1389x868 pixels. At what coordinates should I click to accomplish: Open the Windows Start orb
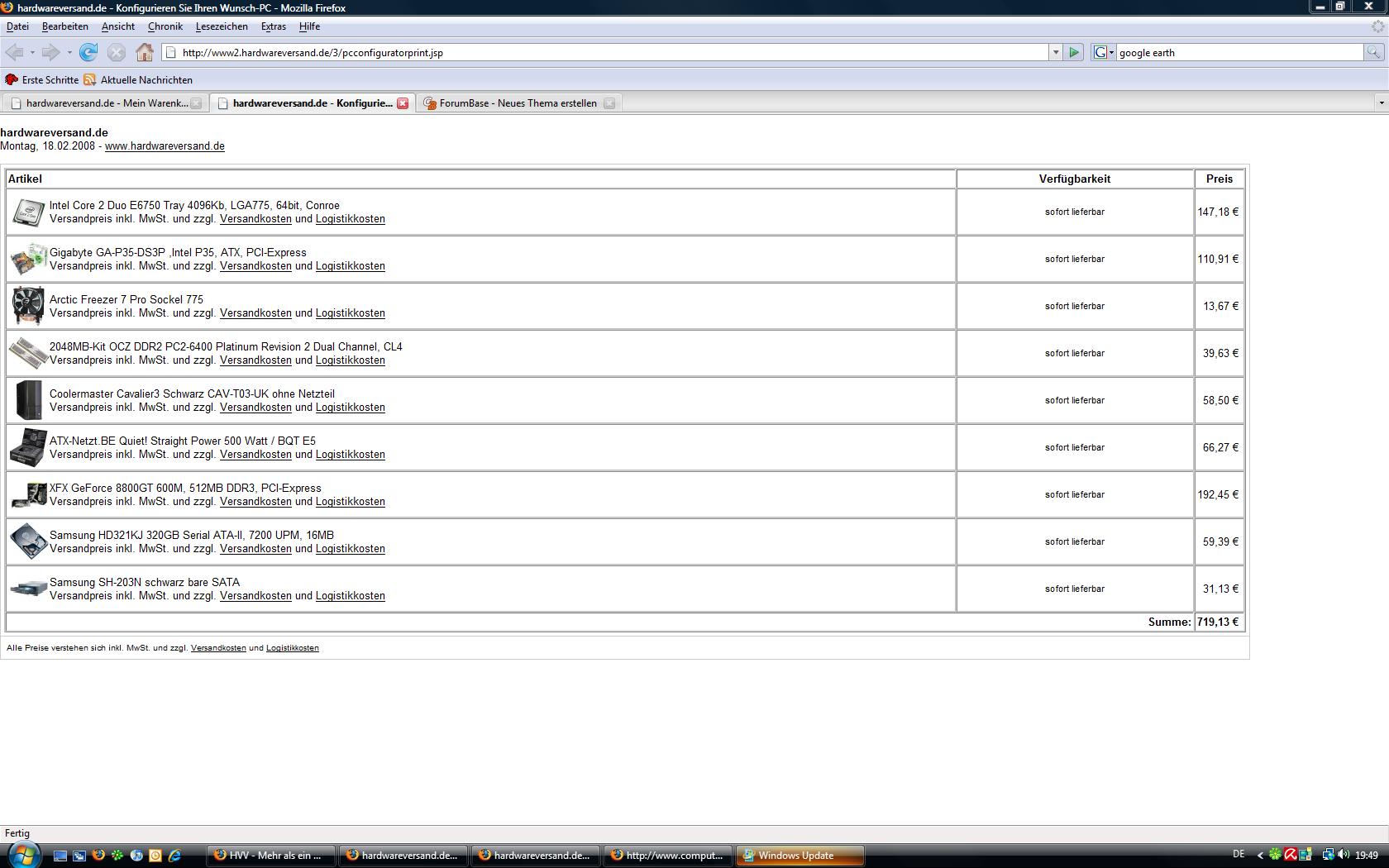point(23,855)
